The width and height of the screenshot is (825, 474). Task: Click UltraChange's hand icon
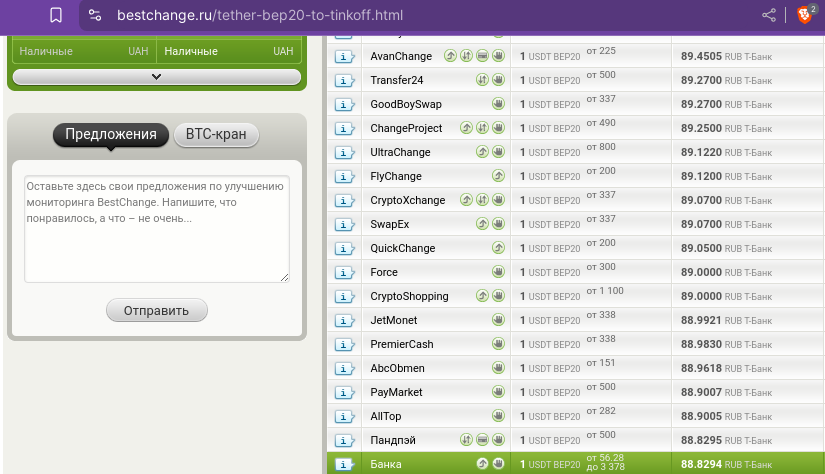pyautogui.click(x=498, y=152)
